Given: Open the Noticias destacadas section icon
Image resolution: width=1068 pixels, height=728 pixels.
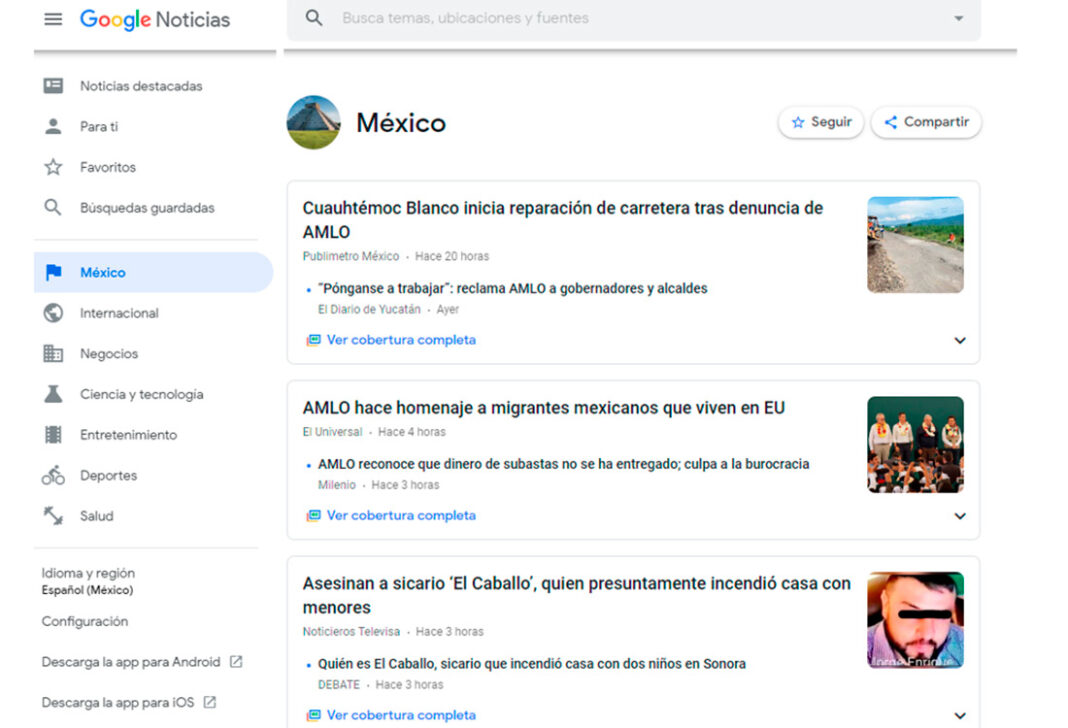Looking at the screenshot, I should click(x=53, y=85).
